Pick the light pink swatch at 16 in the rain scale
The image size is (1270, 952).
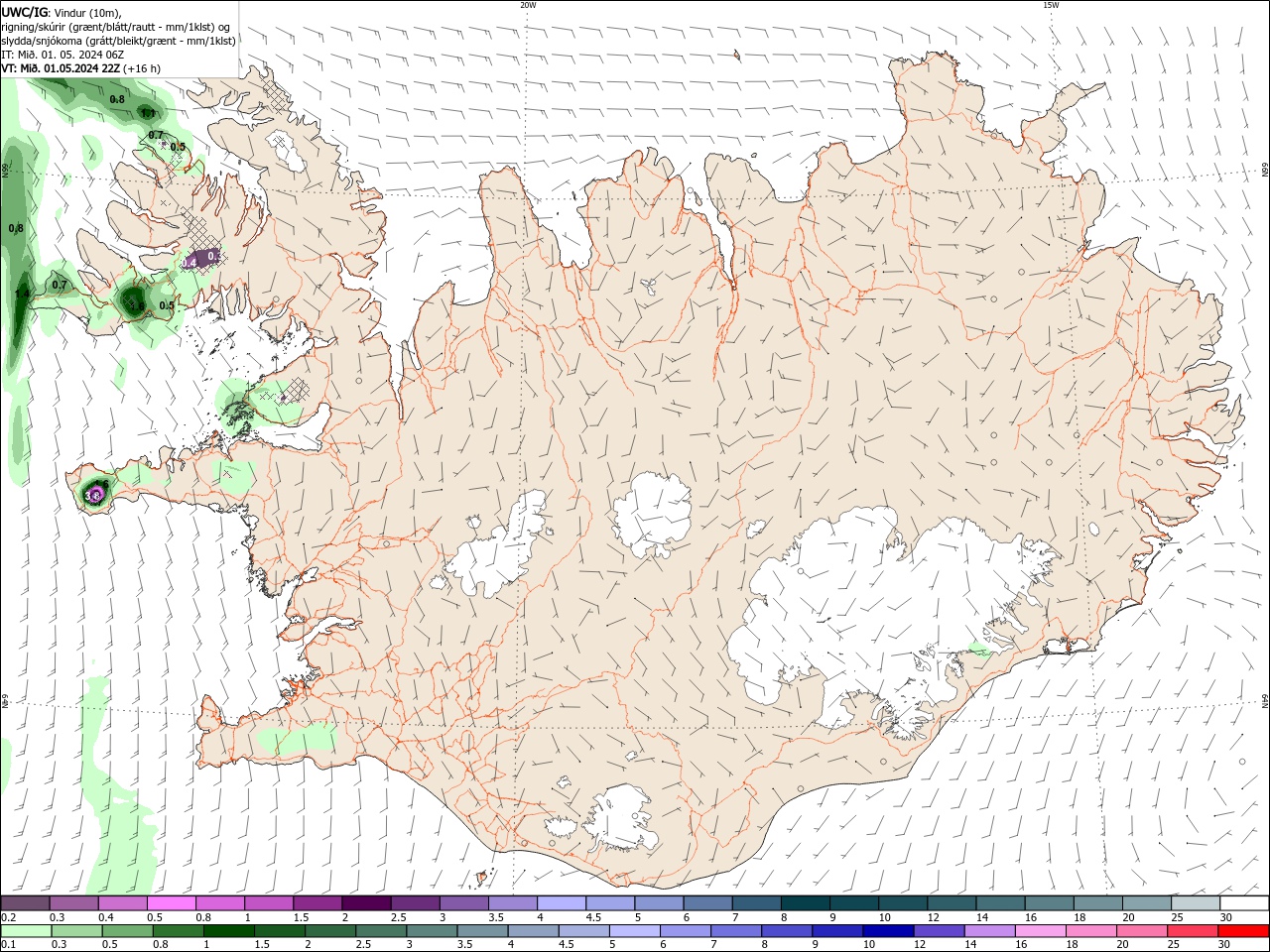(1040, 931)
